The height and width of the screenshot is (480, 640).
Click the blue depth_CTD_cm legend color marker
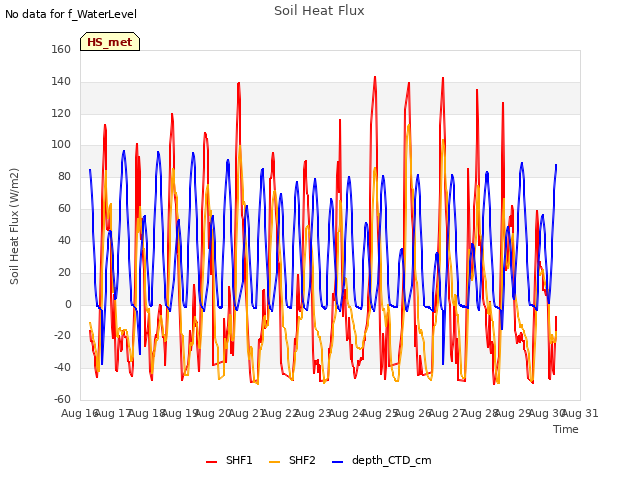coord(338,462)
